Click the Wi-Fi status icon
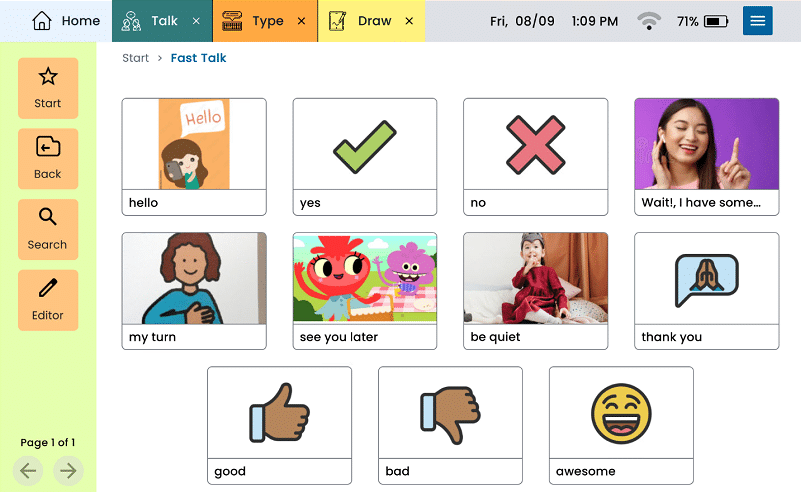Viewport: 801px width, 492px height. (649, 21)
